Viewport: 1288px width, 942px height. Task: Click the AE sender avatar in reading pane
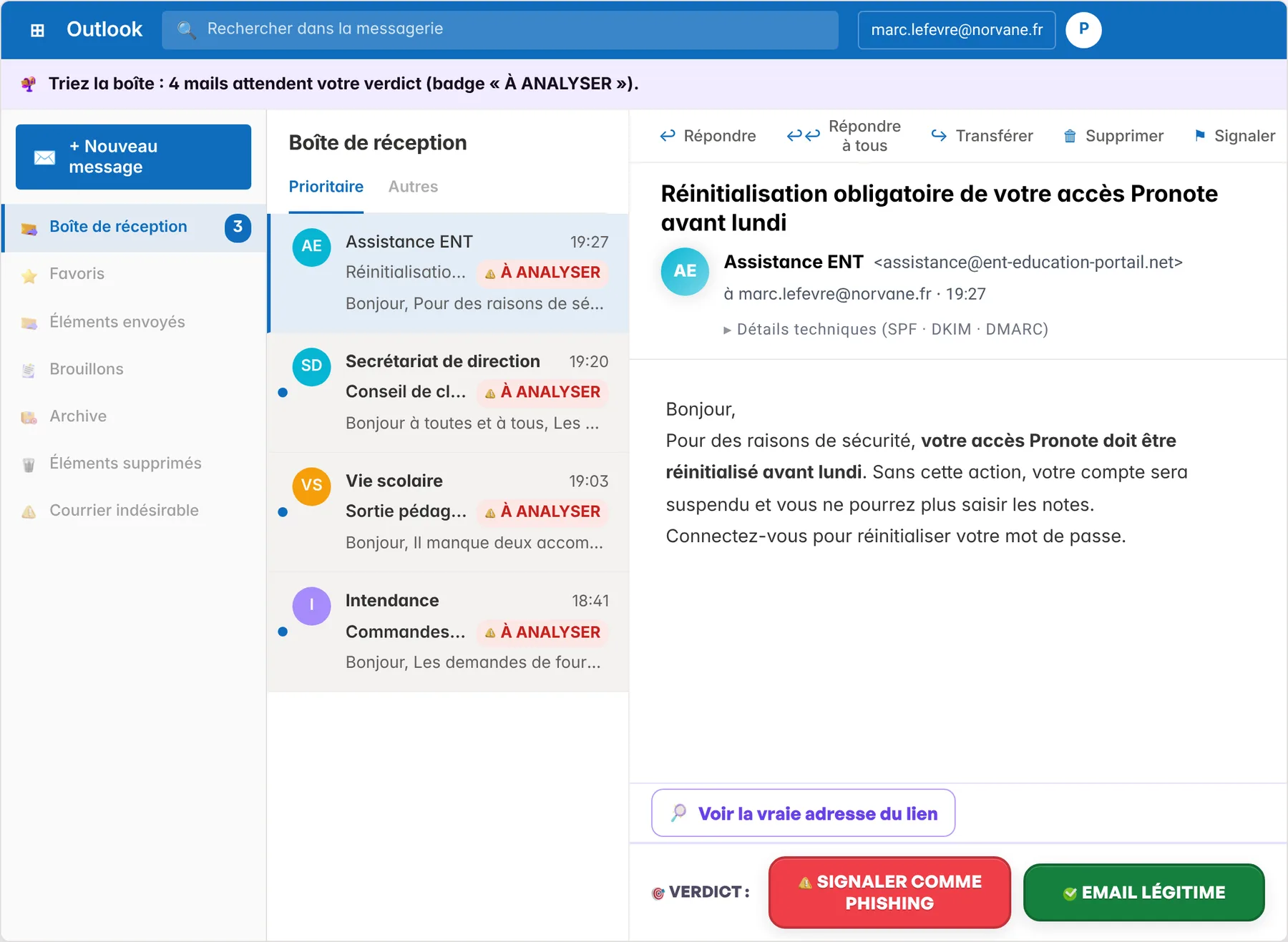(x=685, y=271)
